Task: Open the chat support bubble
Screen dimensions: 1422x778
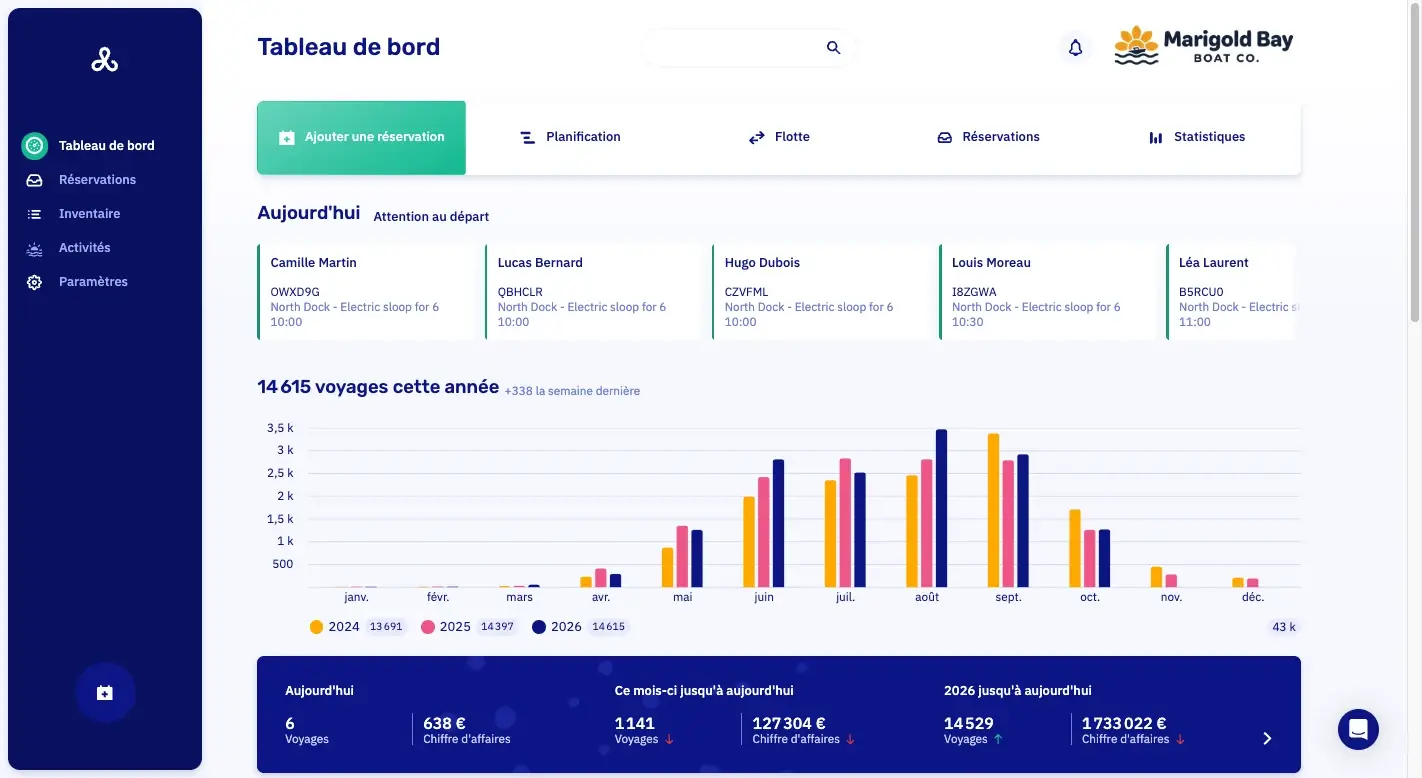Action: [x=1358, y=729]
